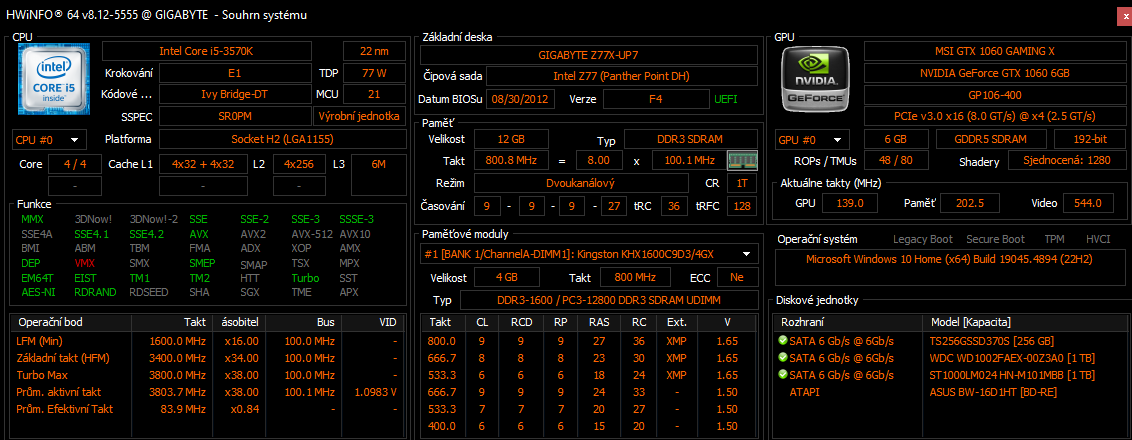Click the SSPEC value SR0PM

coord(235,116)
